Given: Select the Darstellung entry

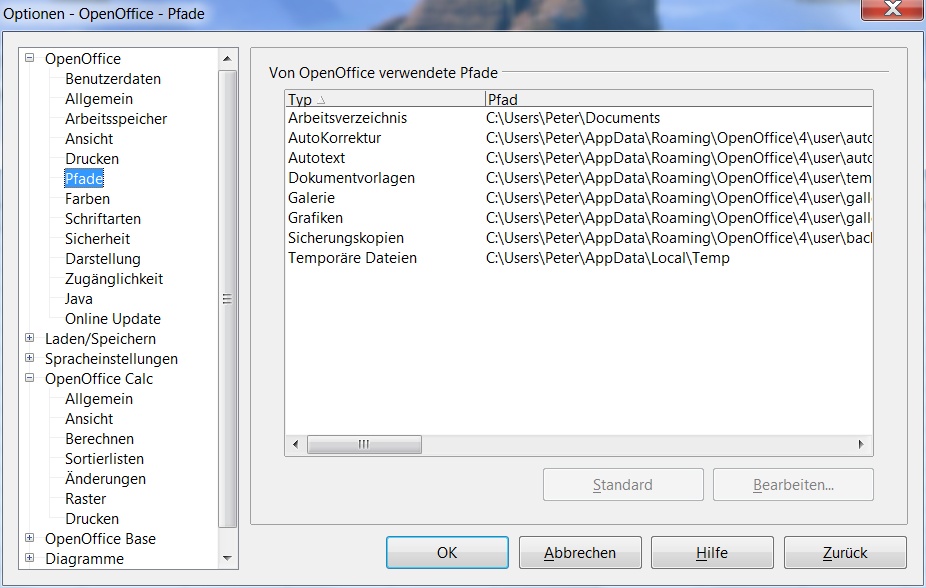Looking at the screenshot, I should [103, 259].
